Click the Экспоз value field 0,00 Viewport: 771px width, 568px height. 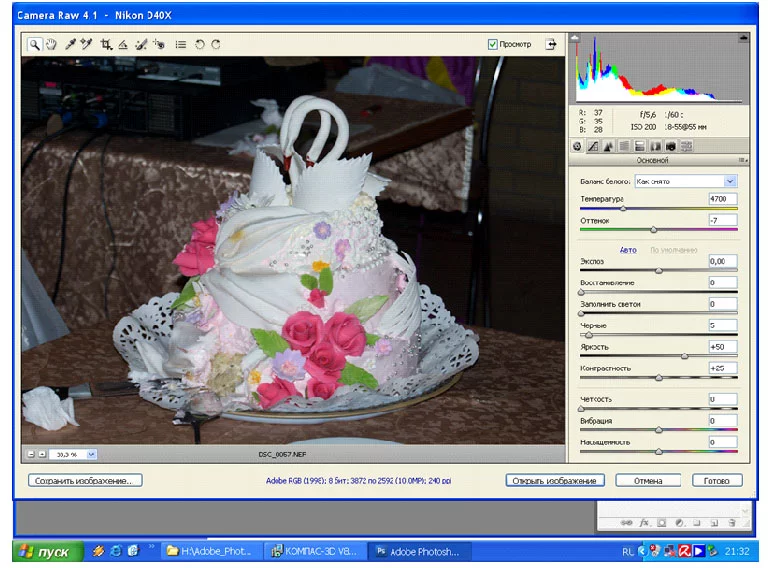pyautogui.click(x=722, y=261)
